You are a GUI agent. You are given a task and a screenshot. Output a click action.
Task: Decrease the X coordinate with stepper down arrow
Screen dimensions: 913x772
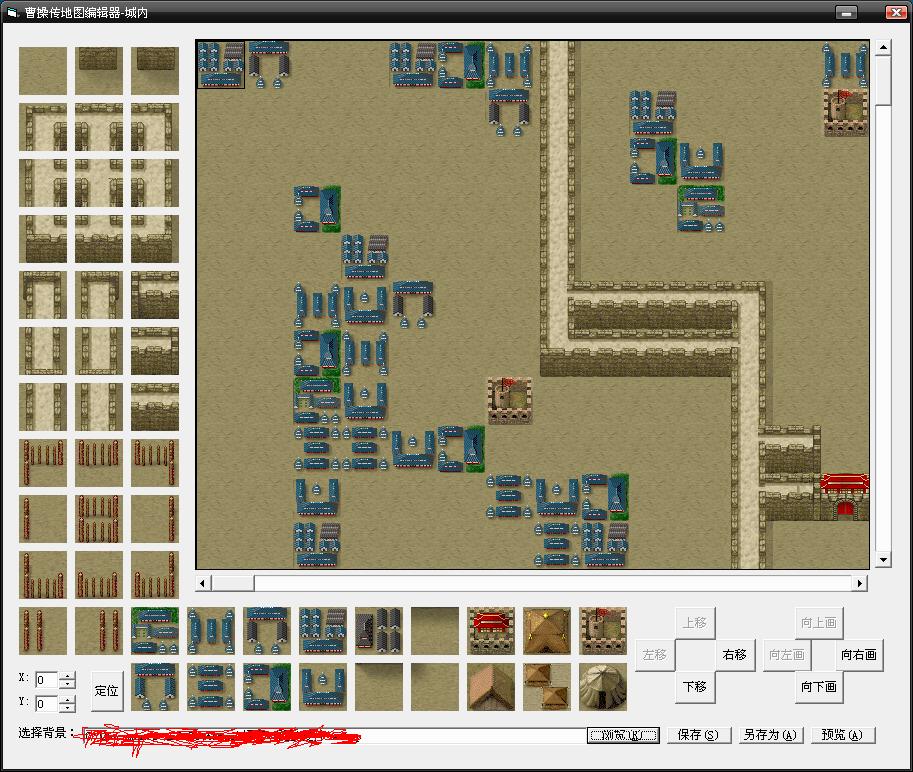pyautogui.click(x=68, y=684)
